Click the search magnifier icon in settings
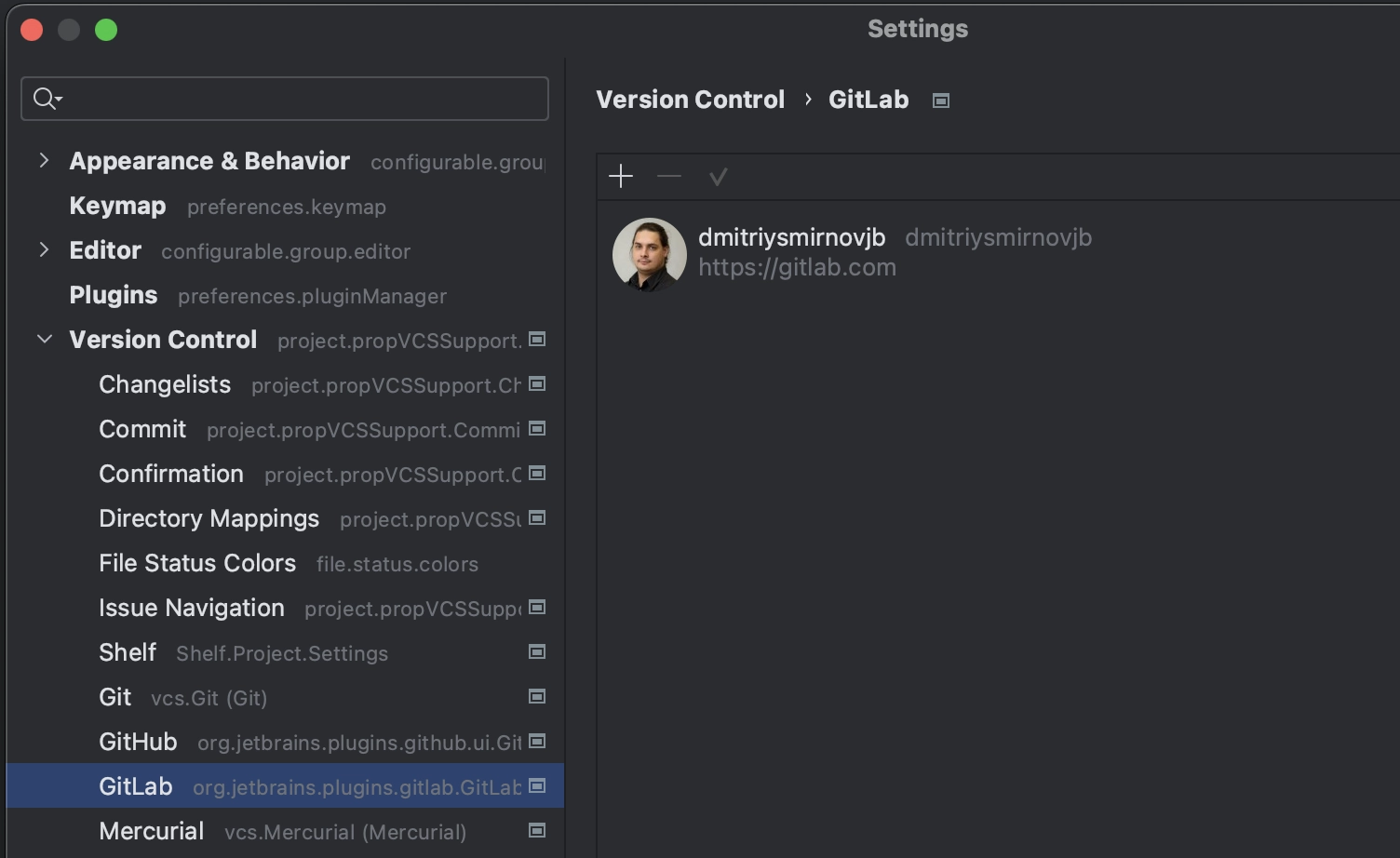 (47, 98)
